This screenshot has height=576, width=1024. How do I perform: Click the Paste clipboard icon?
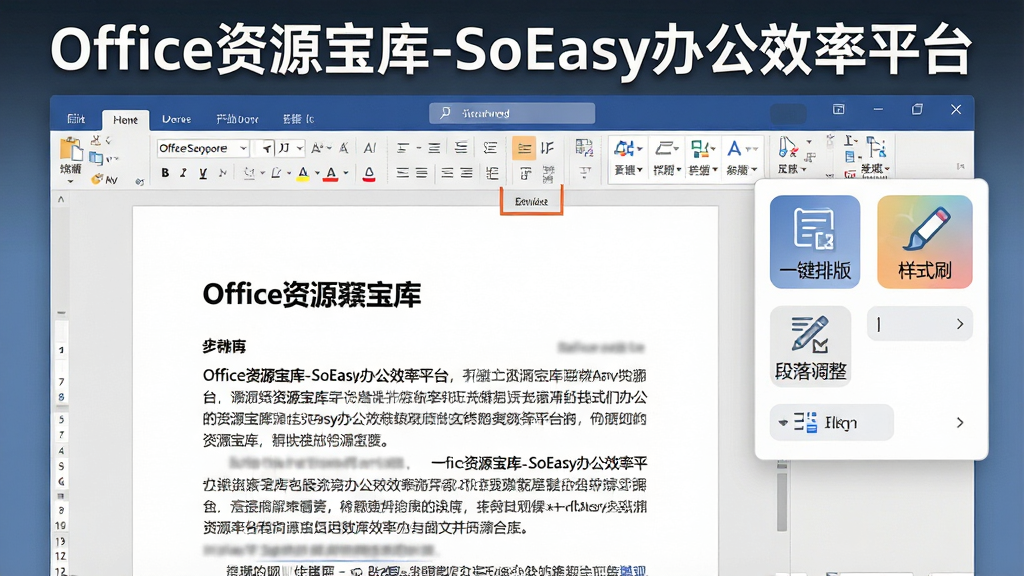pos(71,150)
